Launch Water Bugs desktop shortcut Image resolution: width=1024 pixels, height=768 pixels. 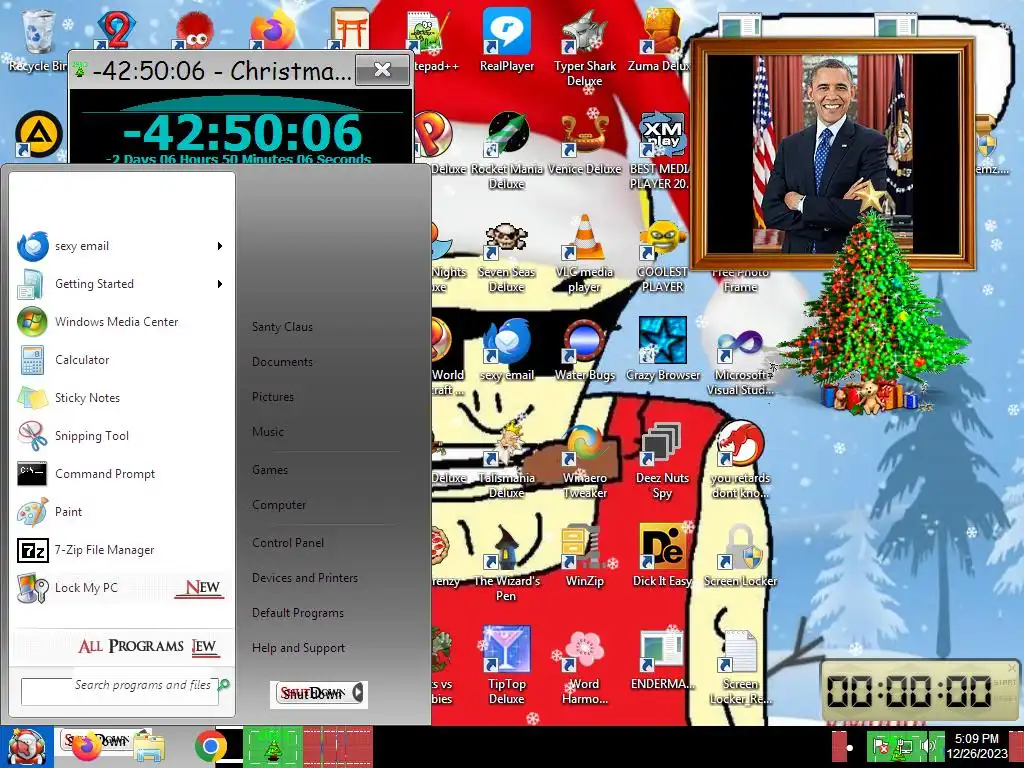[x=584, y=349]
